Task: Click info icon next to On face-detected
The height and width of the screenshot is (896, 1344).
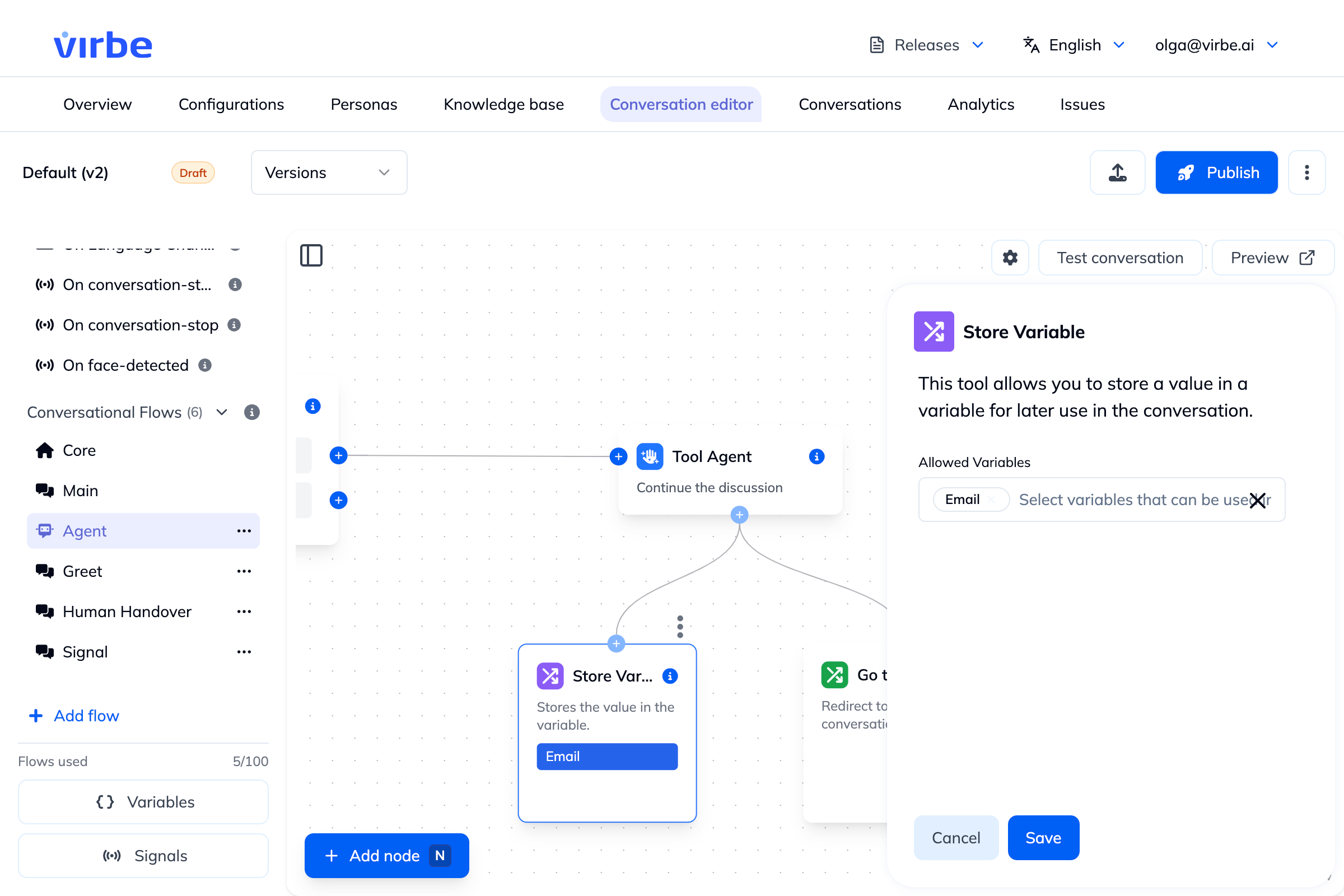Action: coord(205,365)
